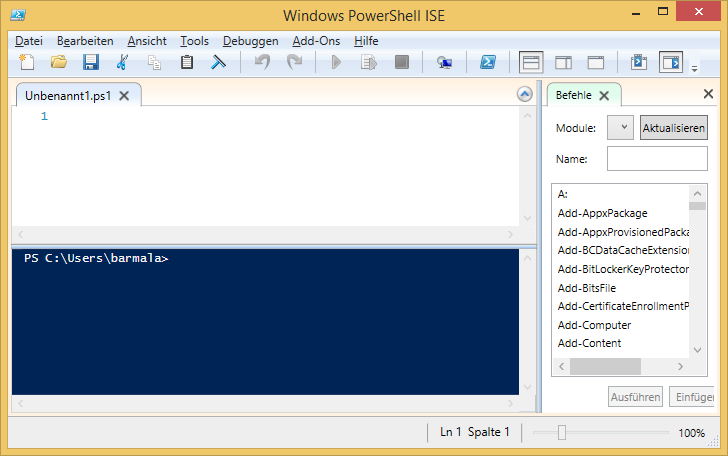Select Add-CertificateEnrollmentPolicyServer command entry
This screenshot has width=728, height=456.
coord(622,306)
